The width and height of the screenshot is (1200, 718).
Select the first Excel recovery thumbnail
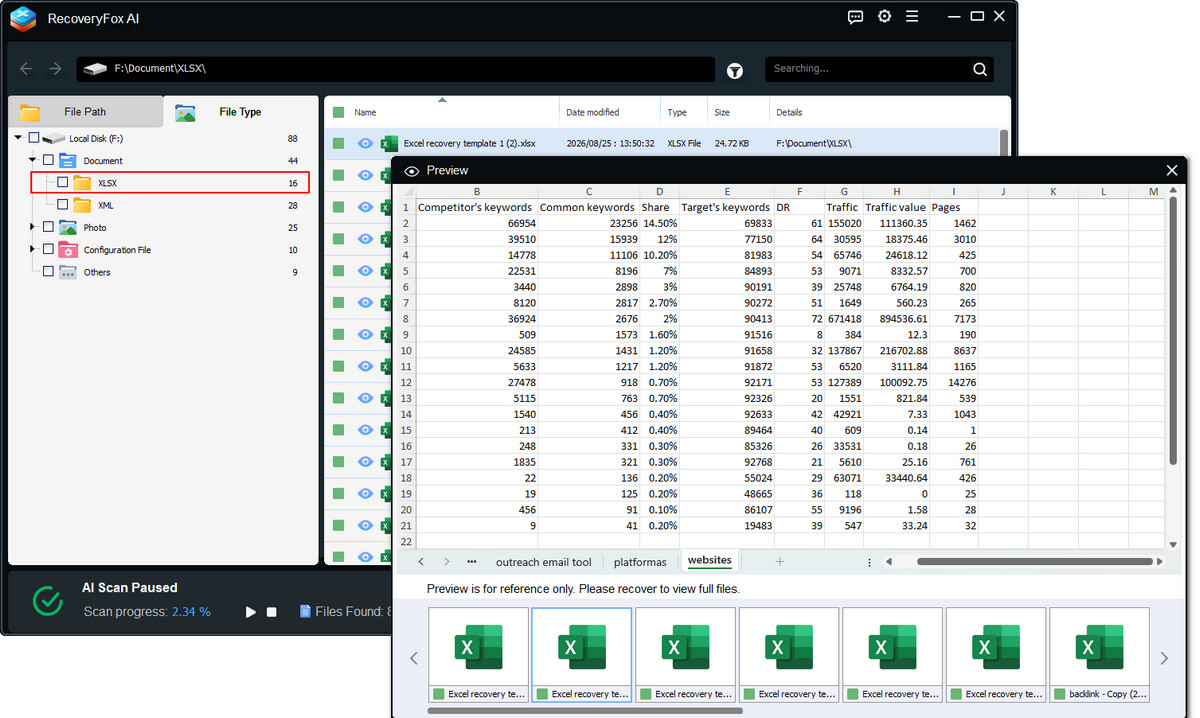[478, 654]
